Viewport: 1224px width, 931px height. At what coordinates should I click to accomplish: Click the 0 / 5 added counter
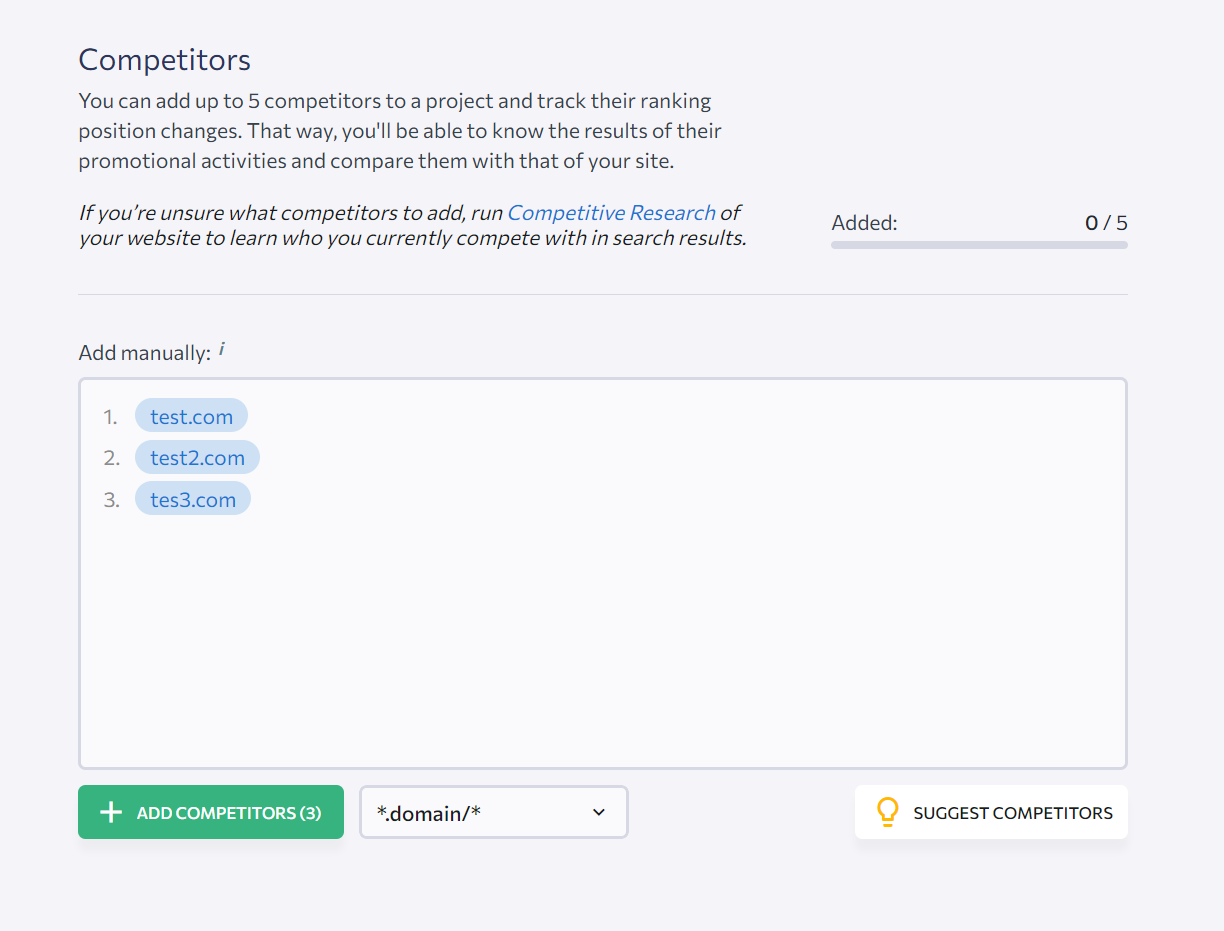point(1106,223)
